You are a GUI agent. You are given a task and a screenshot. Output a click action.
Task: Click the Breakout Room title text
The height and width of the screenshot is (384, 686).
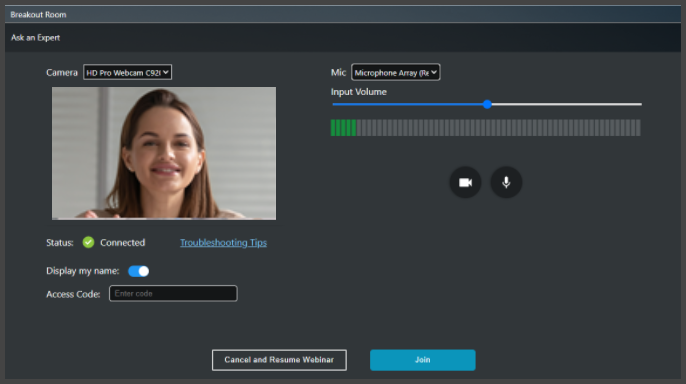click(38, 14)
